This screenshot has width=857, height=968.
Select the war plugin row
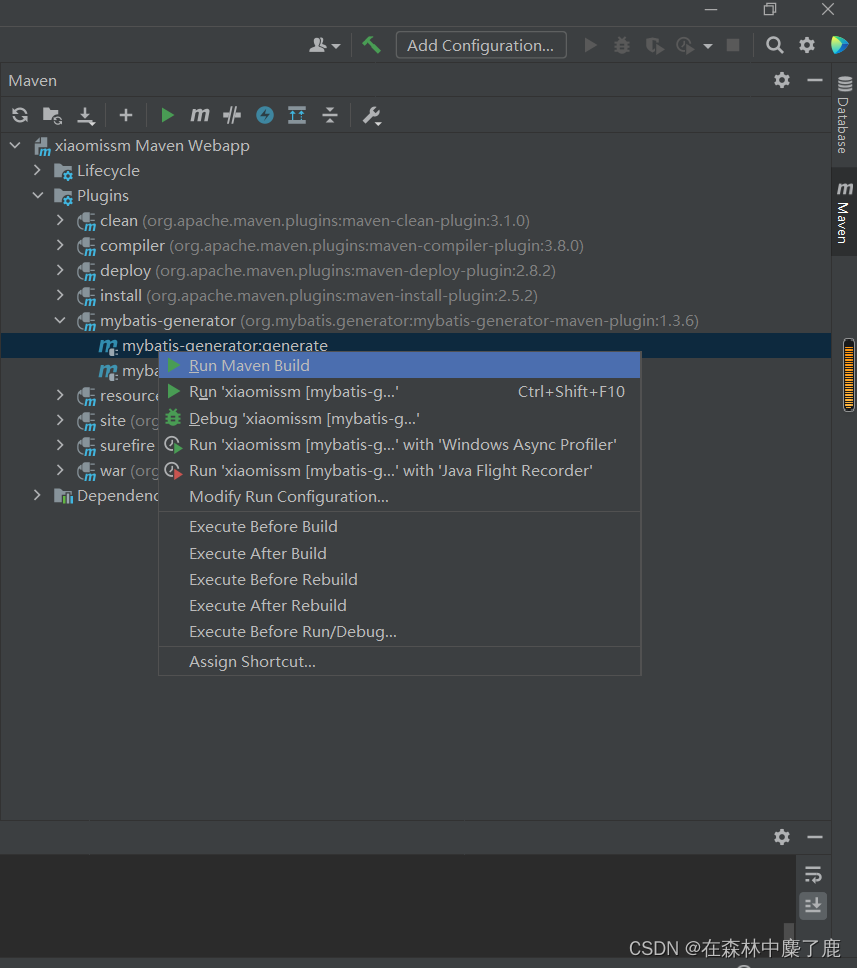[x=79, y=471]
